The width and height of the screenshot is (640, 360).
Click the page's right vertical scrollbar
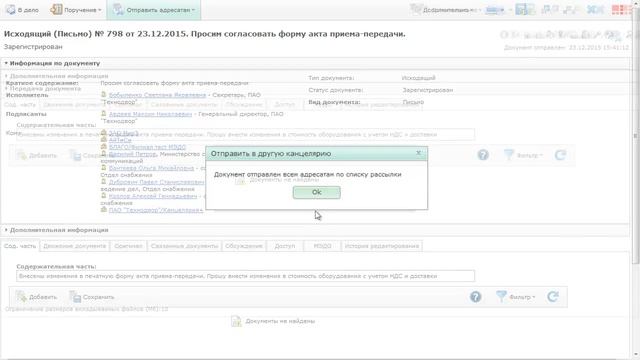click(x=635, y=136)
